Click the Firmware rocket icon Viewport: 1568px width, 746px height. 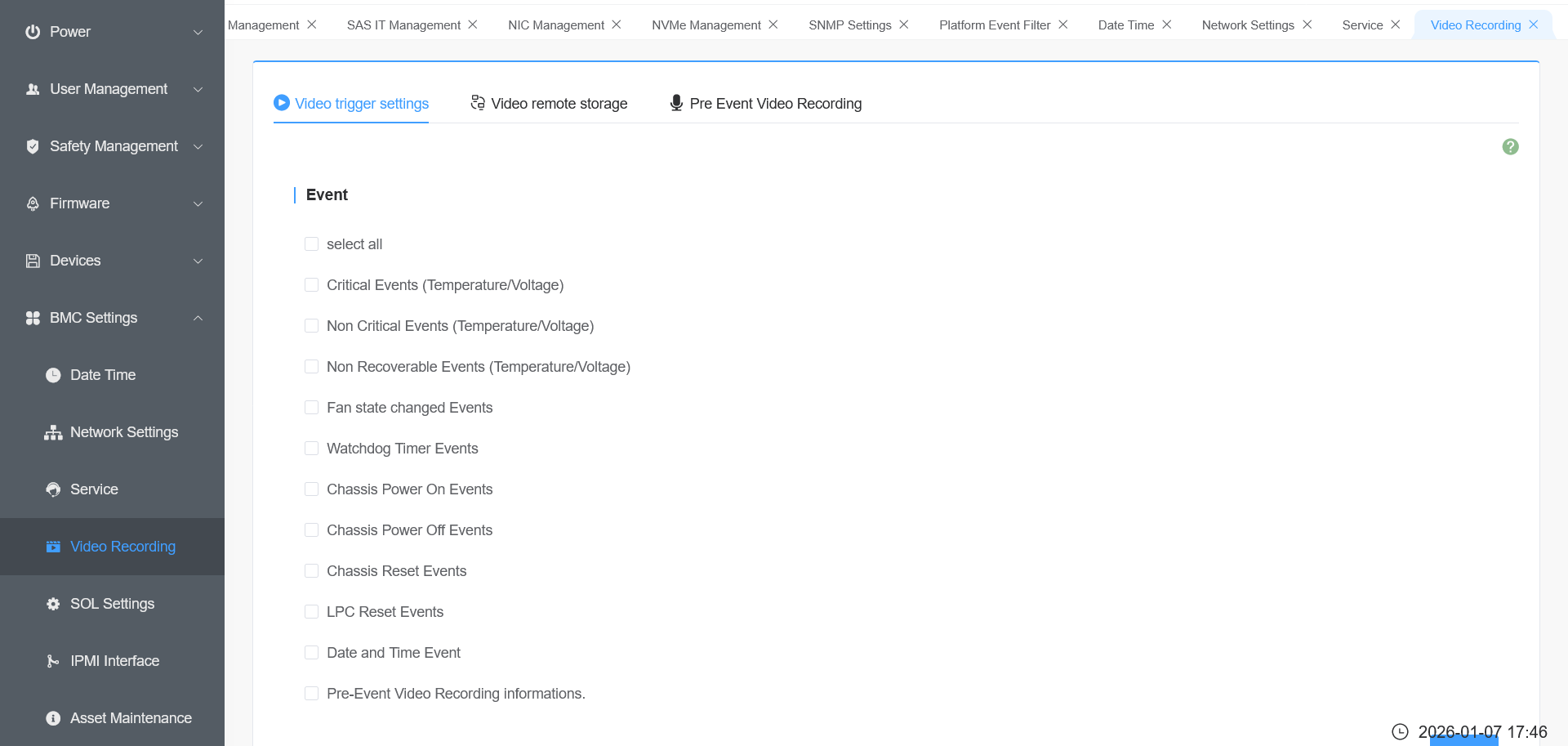(x=33, y=203)
